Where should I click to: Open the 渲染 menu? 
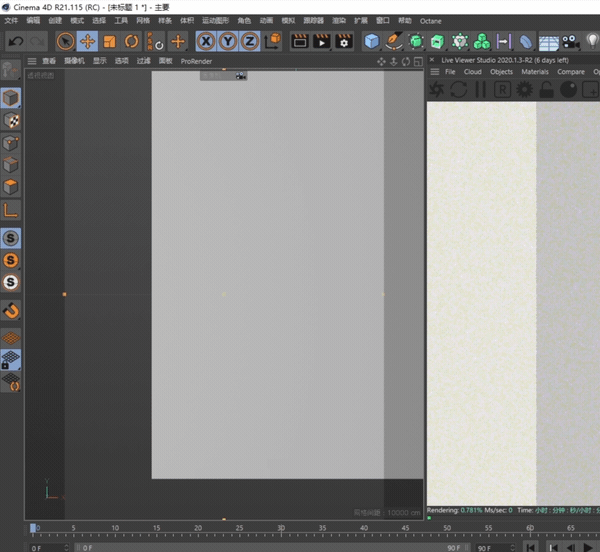click(339, 21)
